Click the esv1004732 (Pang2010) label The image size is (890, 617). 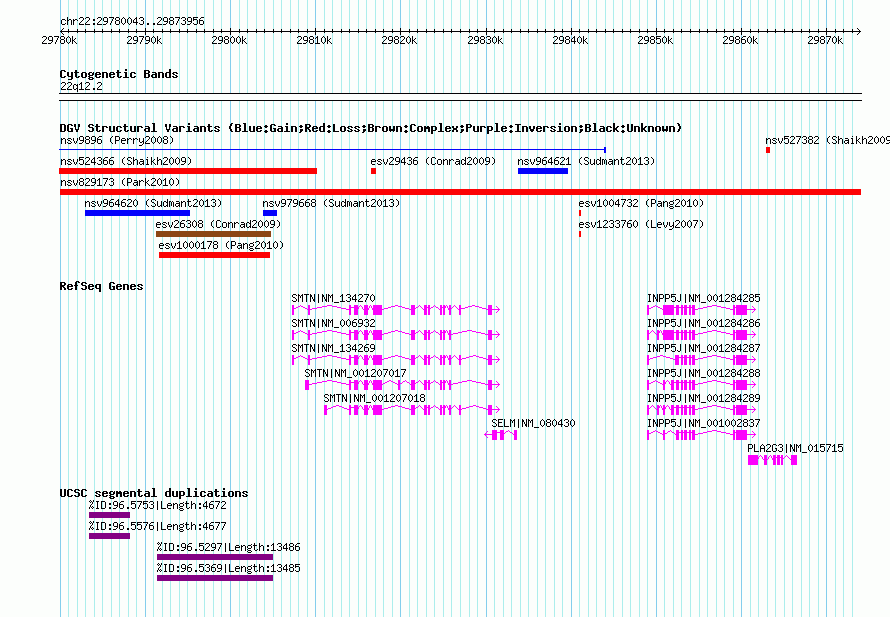coord(641,203)
